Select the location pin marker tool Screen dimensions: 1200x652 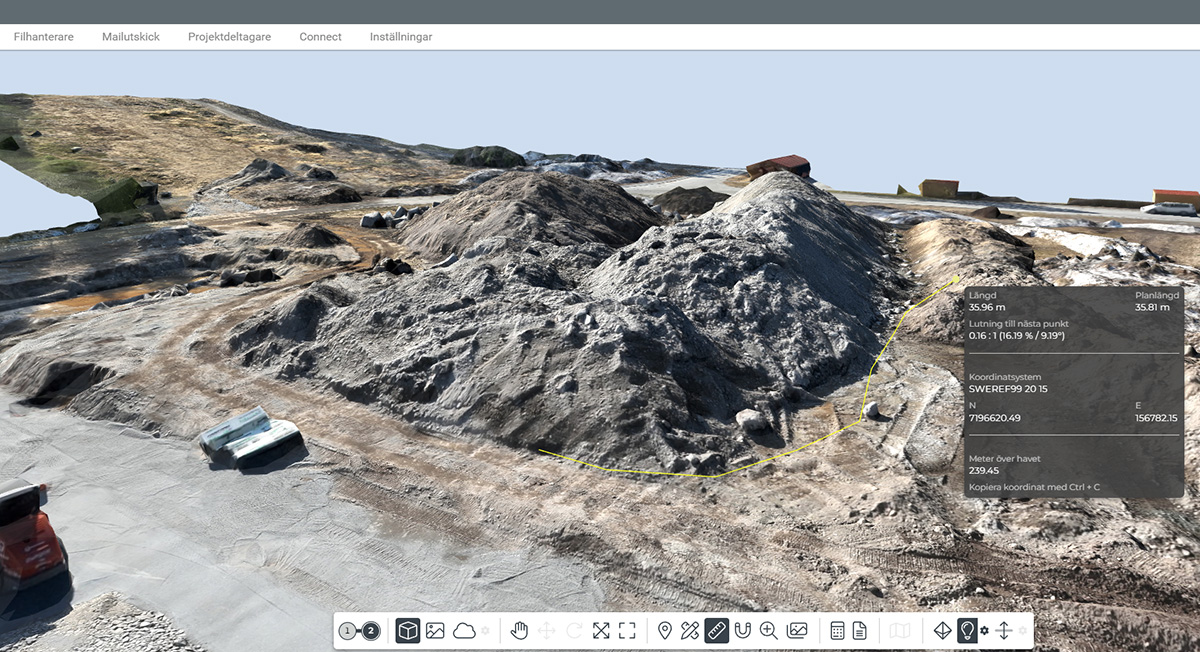point(664,631)
